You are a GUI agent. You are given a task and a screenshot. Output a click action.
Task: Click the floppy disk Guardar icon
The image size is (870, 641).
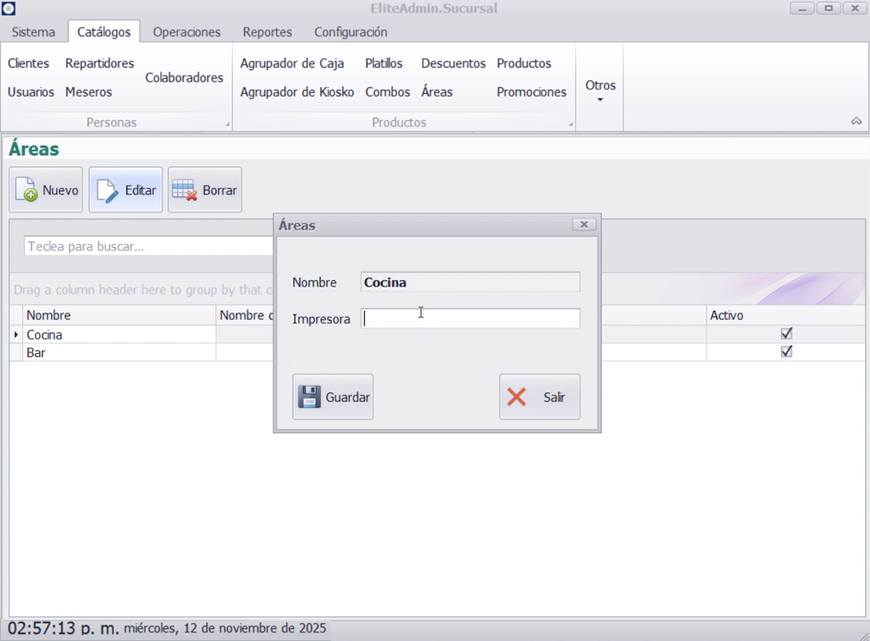tap(310, 397)
